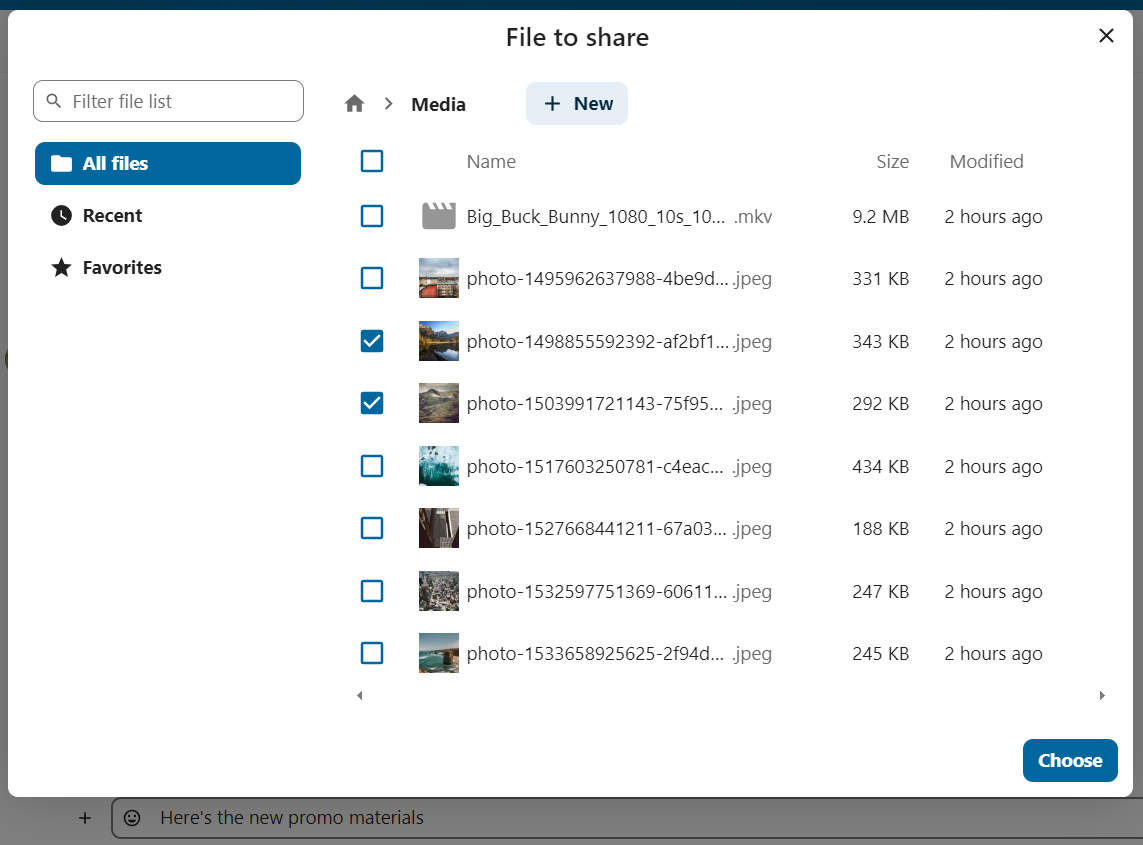Click the right pagination arrow below the file list

[x=1102, y=695]
